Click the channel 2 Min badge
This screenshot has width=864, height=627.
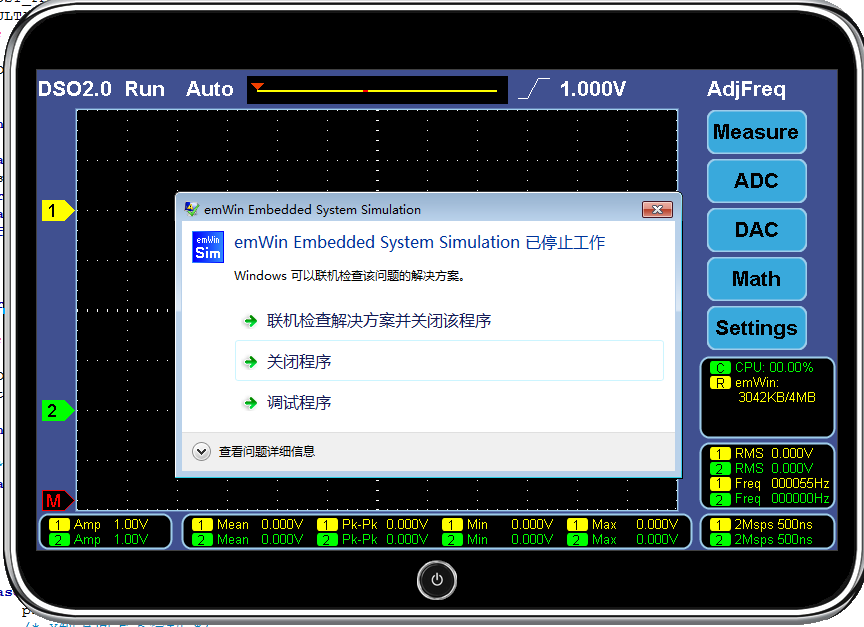[x=452, y=540]
